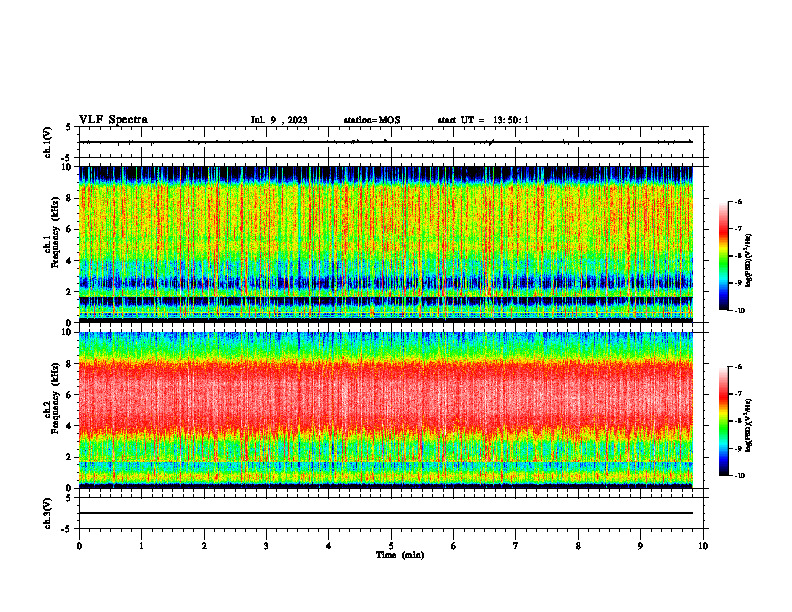Click the lower colorbar log(PSD) label
This screenshot has height=612, width=792.
[x=749, y=426]
